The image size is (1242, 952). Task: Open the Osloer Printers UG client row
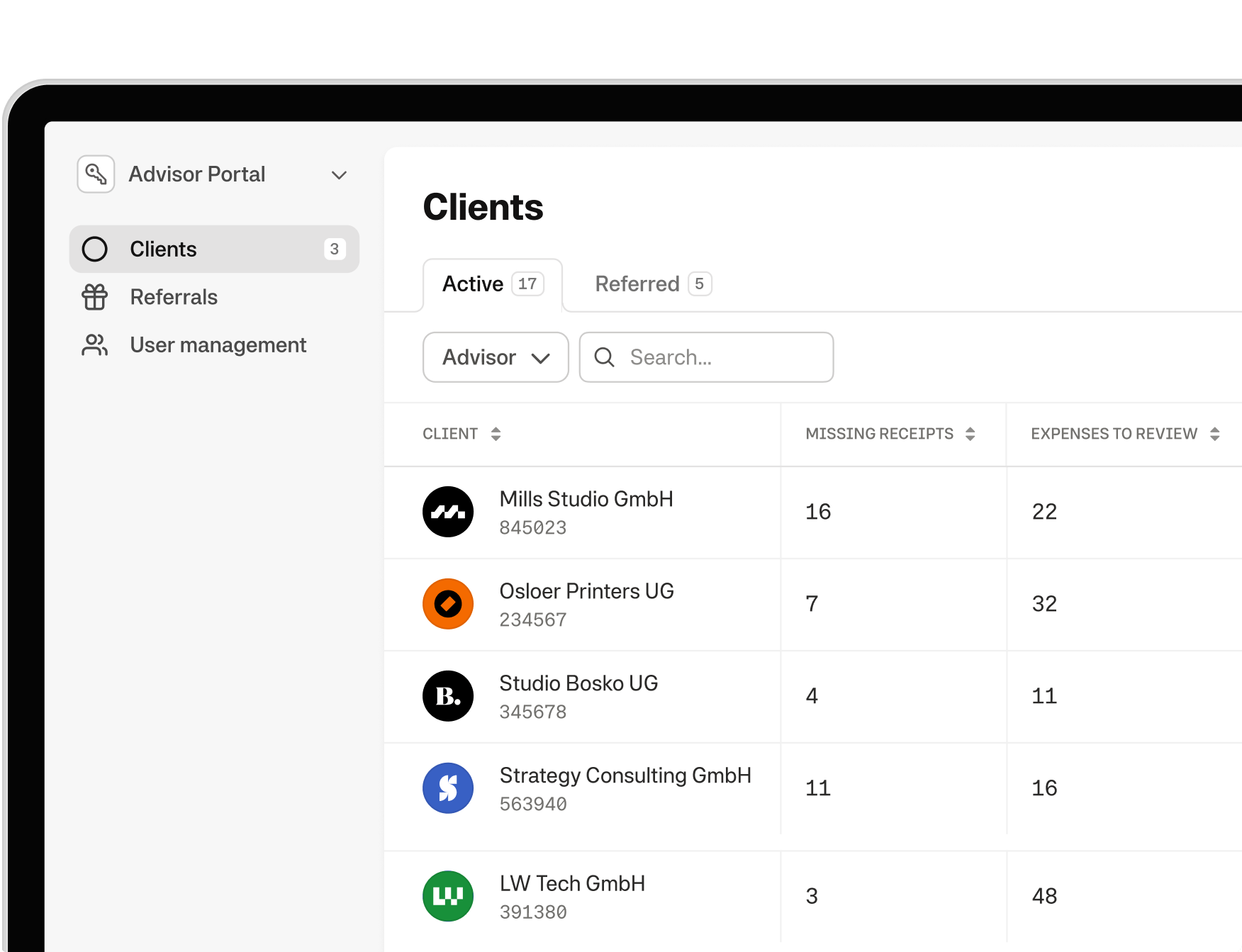586,591
